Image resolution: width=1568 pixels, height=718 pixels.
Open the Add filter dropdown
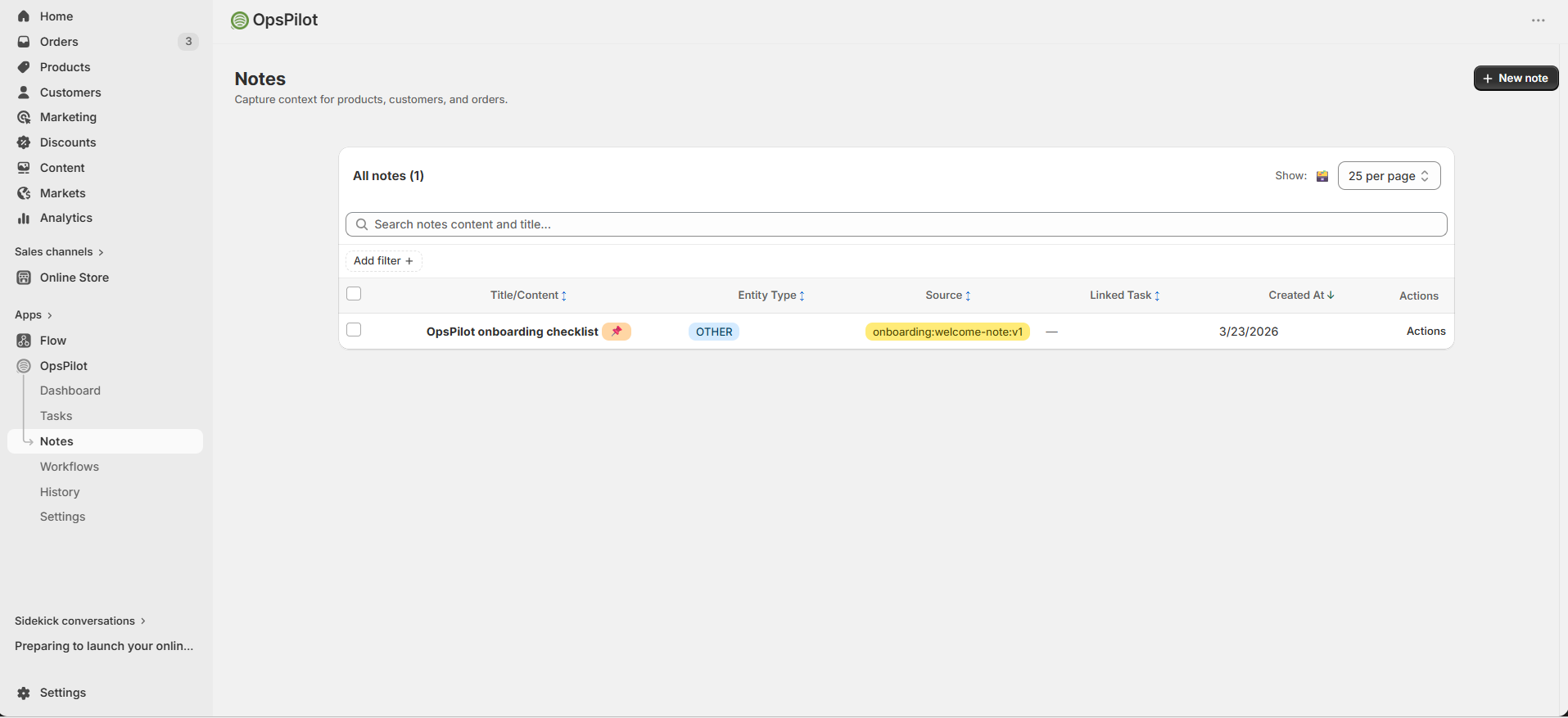point(383,261)
